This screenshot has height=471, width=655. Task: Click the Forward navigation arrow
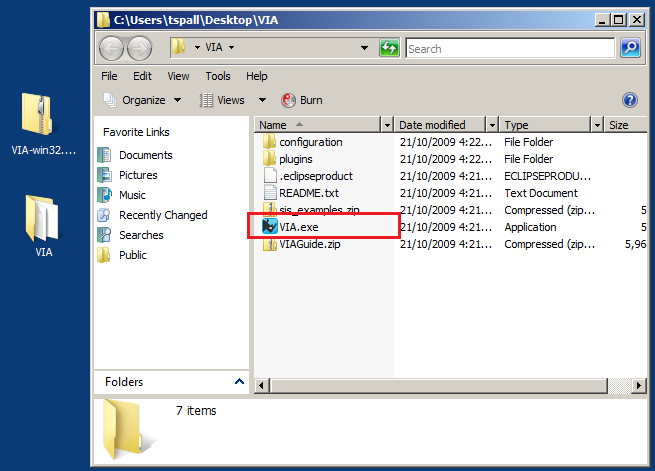[x=140, y=48]
